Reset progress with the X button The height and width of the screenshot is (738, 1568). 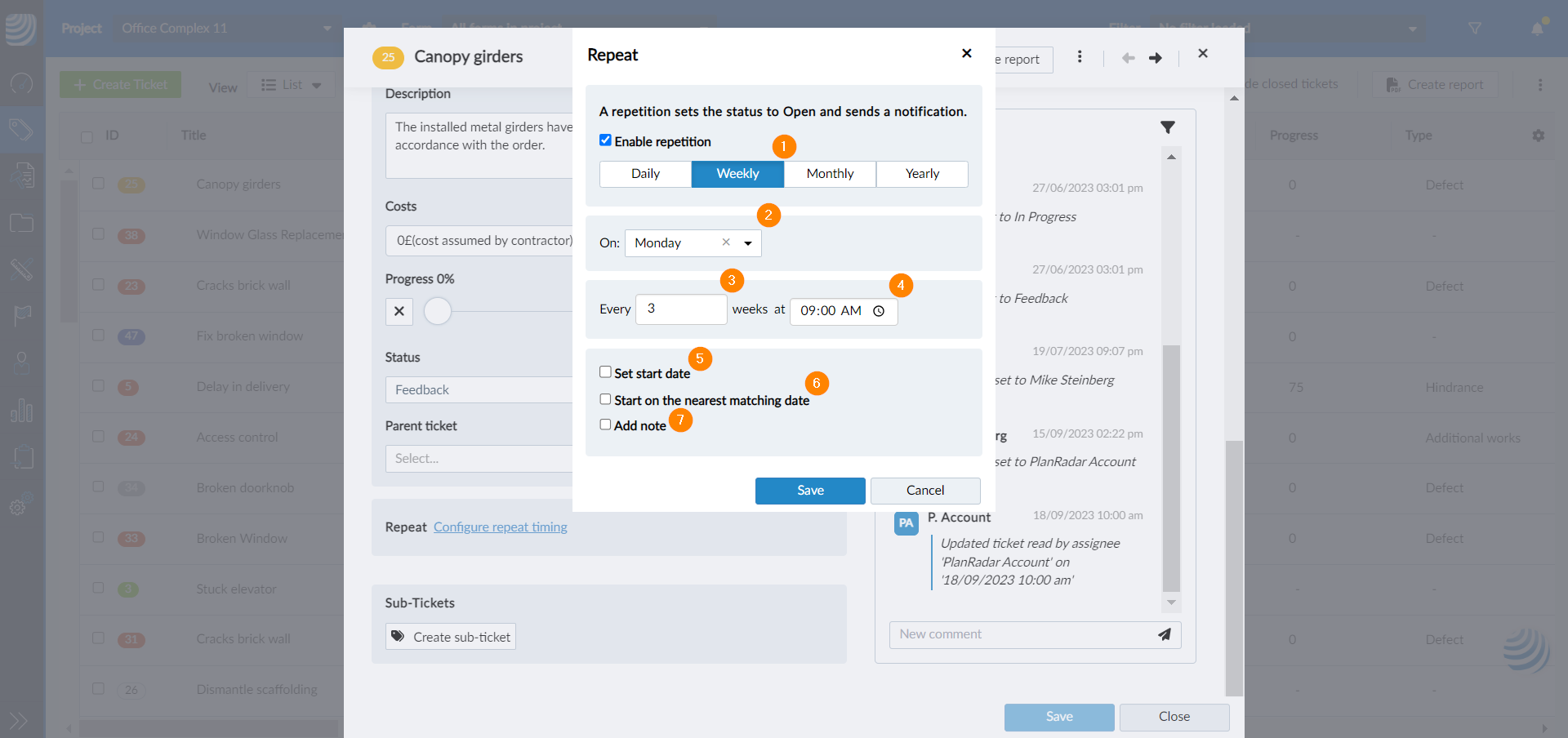coord(399,311)
